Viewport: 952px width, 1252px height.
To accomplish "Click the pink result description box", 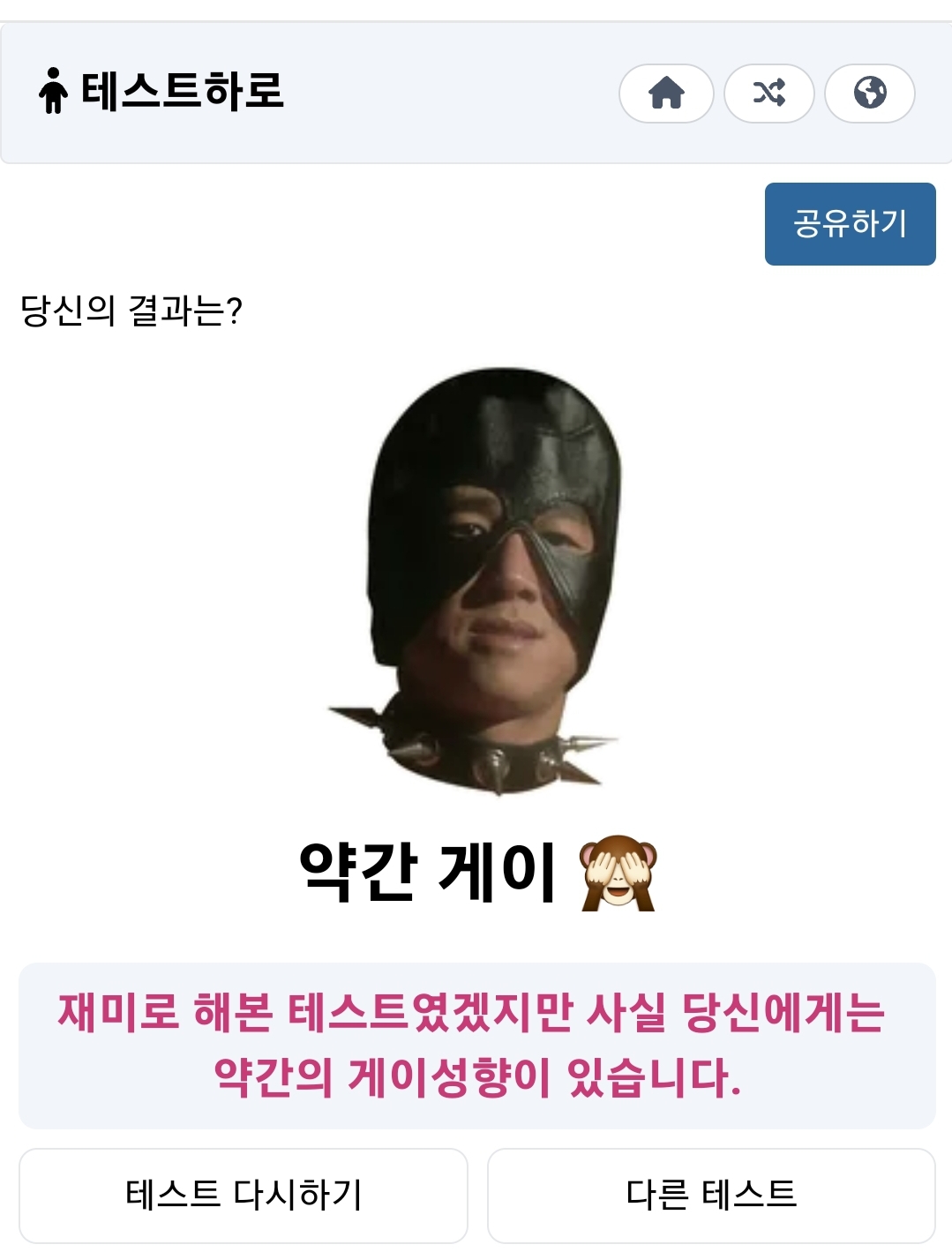I will click(476, 1046).
